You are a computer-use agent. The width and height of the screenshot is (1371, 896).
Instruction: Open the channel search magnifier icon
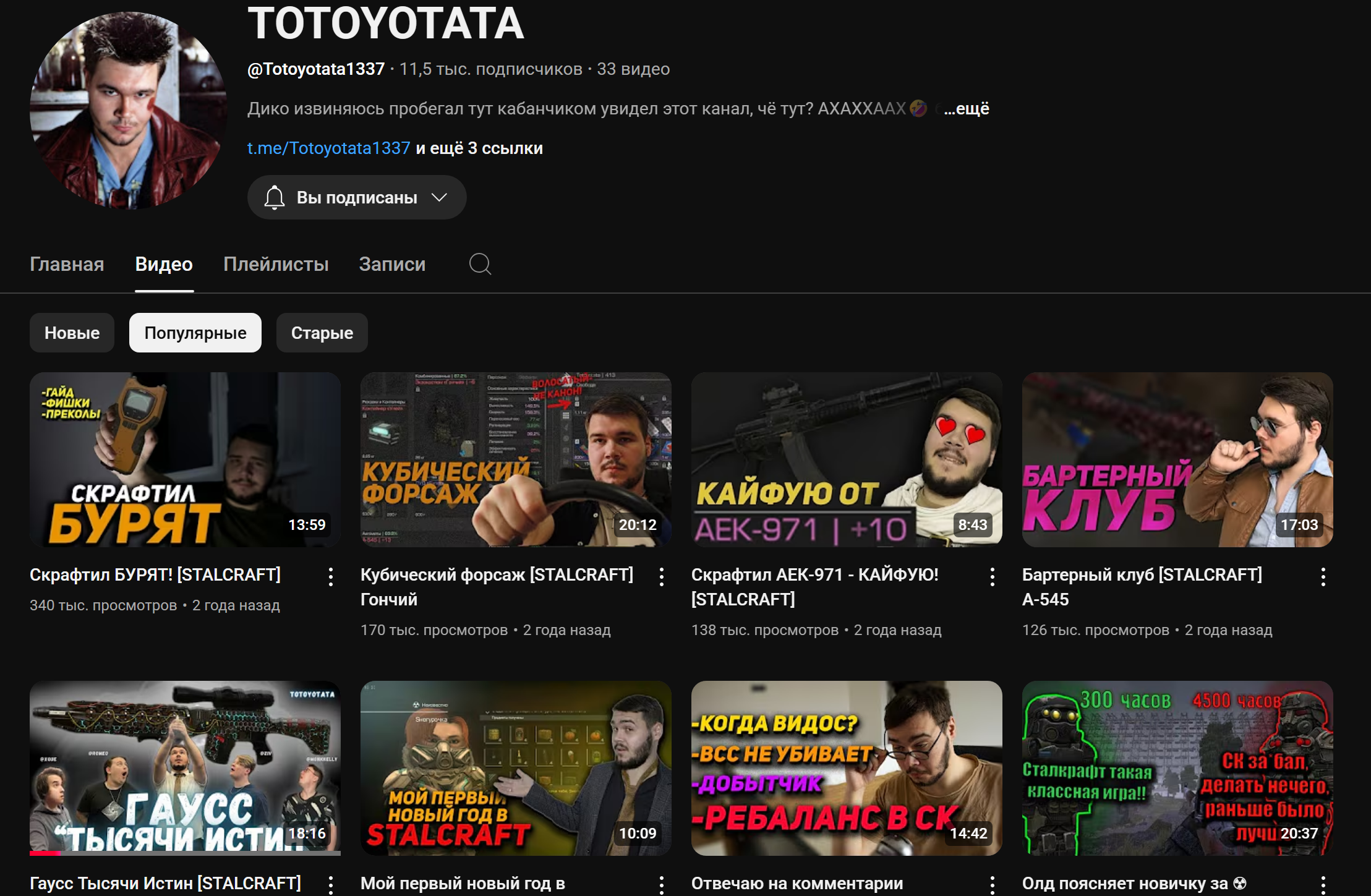(480, 264)
